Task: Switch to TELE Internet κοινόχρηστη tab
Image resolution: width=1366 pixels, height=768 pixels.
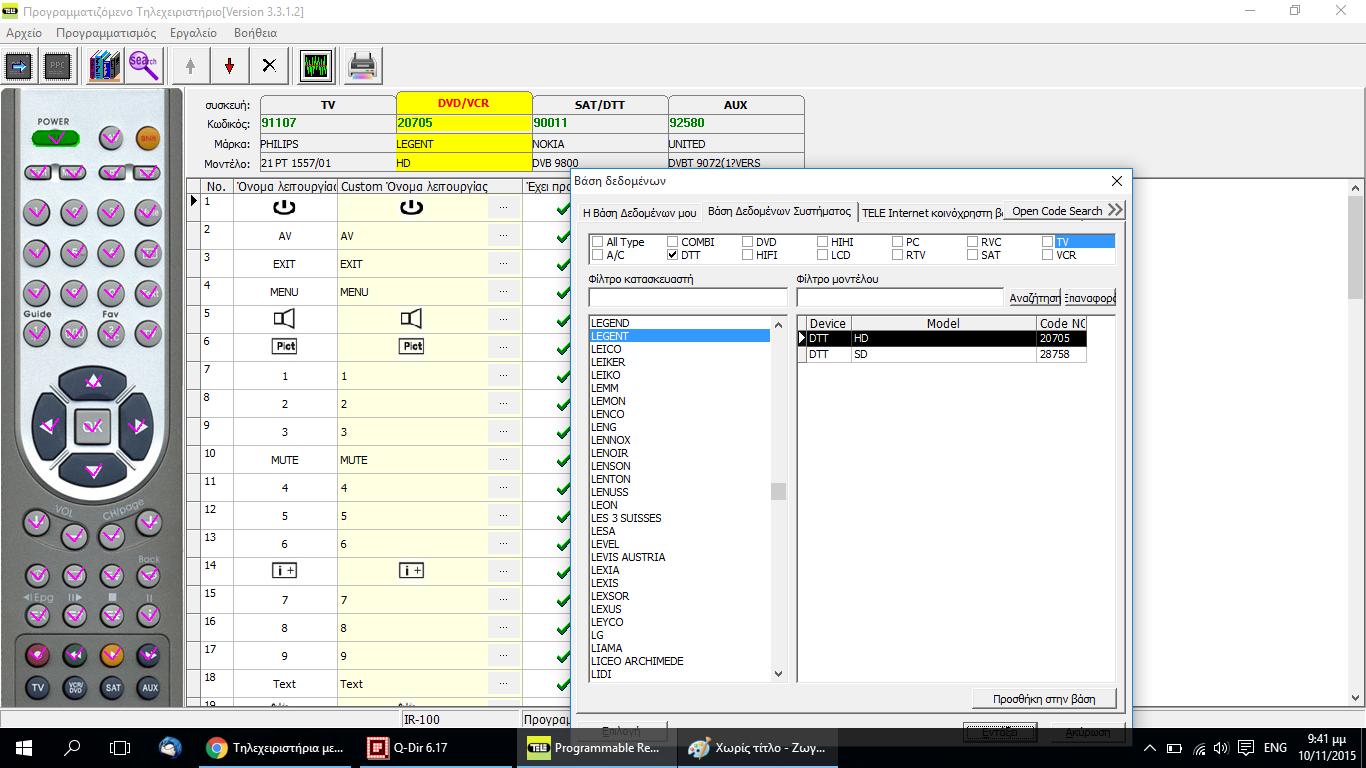Action: tap(930, 212)
